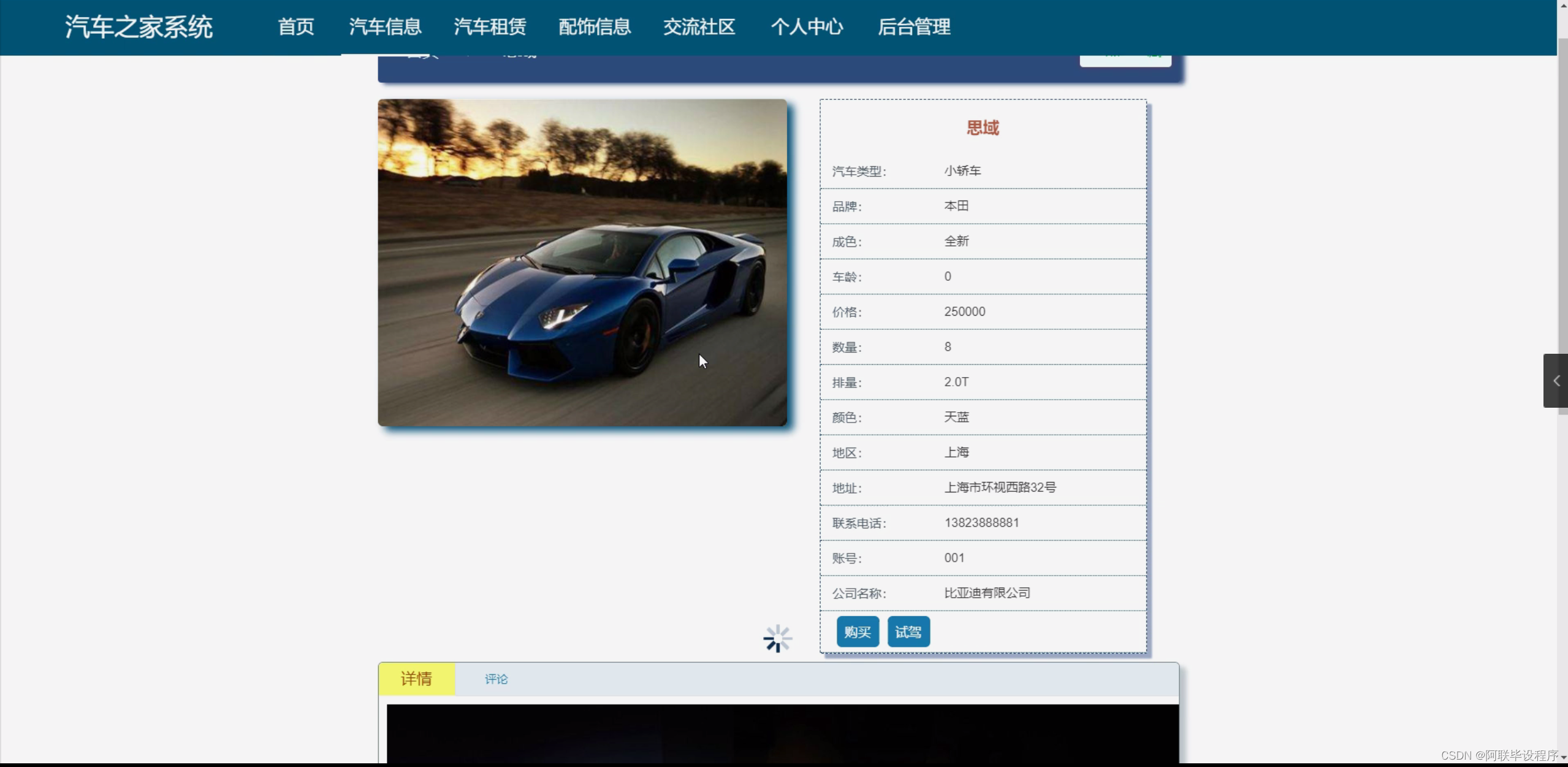Open the 汽车租赁 car rental page

click(x=490, y=27)
